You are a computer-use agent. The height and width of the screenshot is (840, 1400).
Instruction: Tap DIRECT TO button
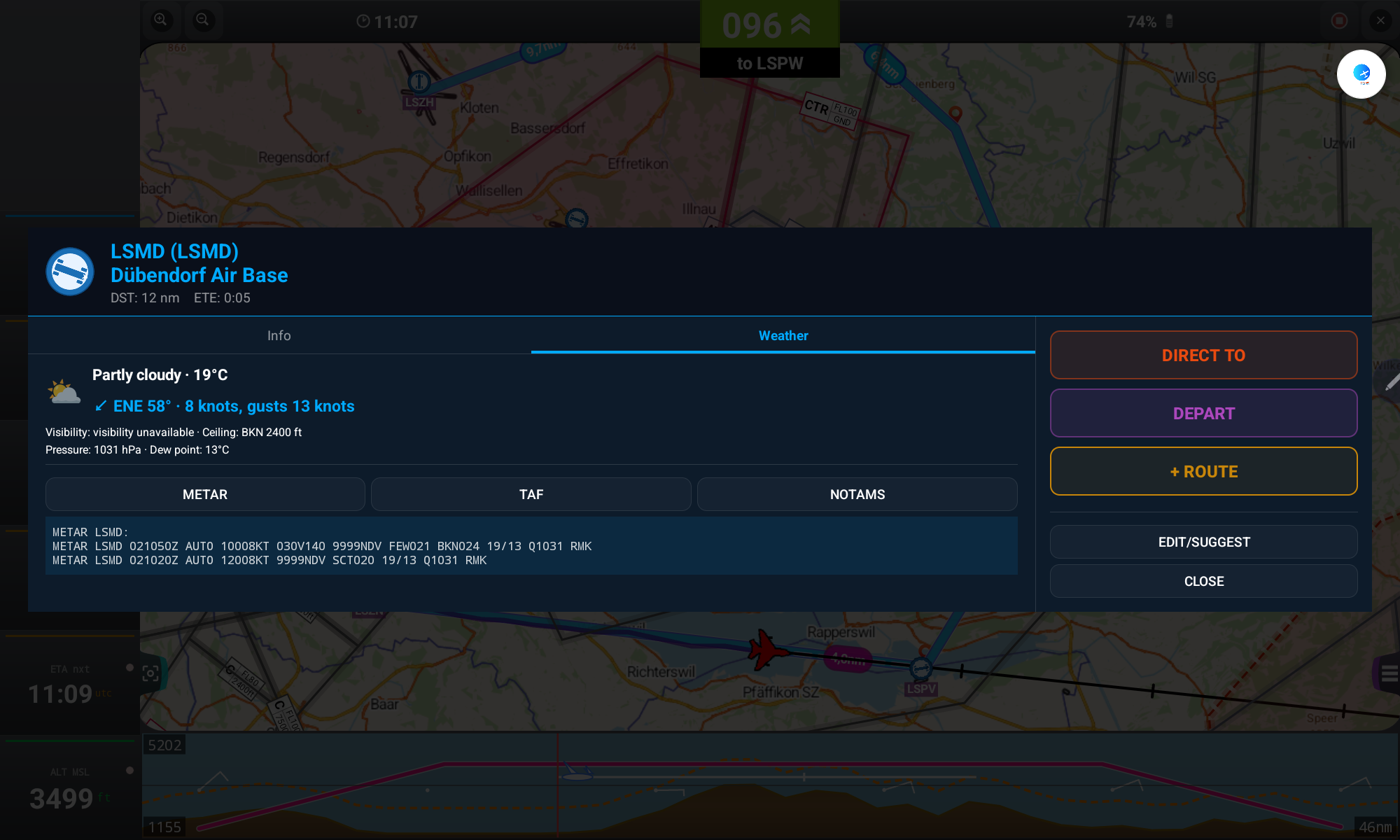click(1203, 355)
